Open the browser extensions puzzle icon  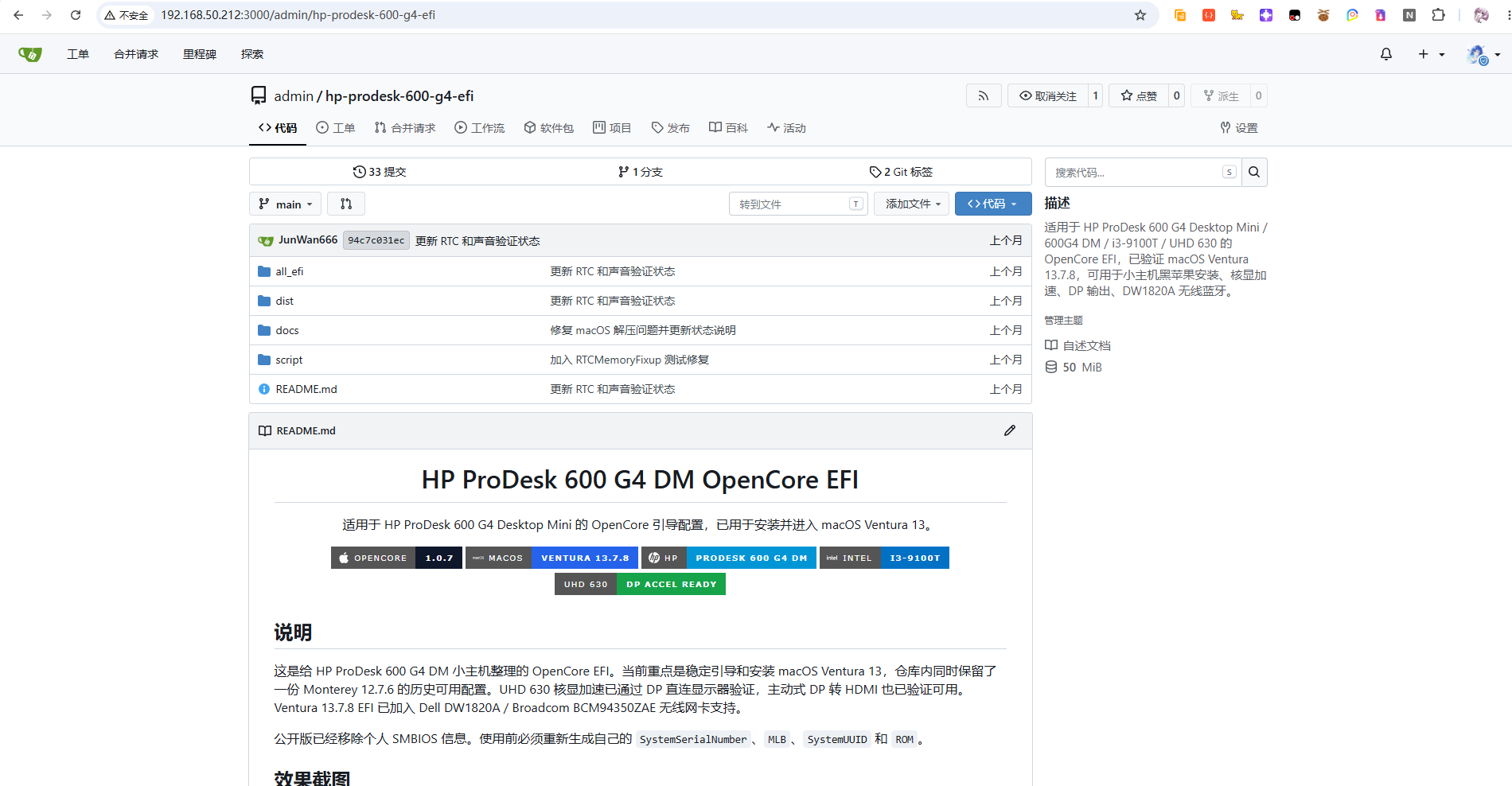pos(1438,15)
